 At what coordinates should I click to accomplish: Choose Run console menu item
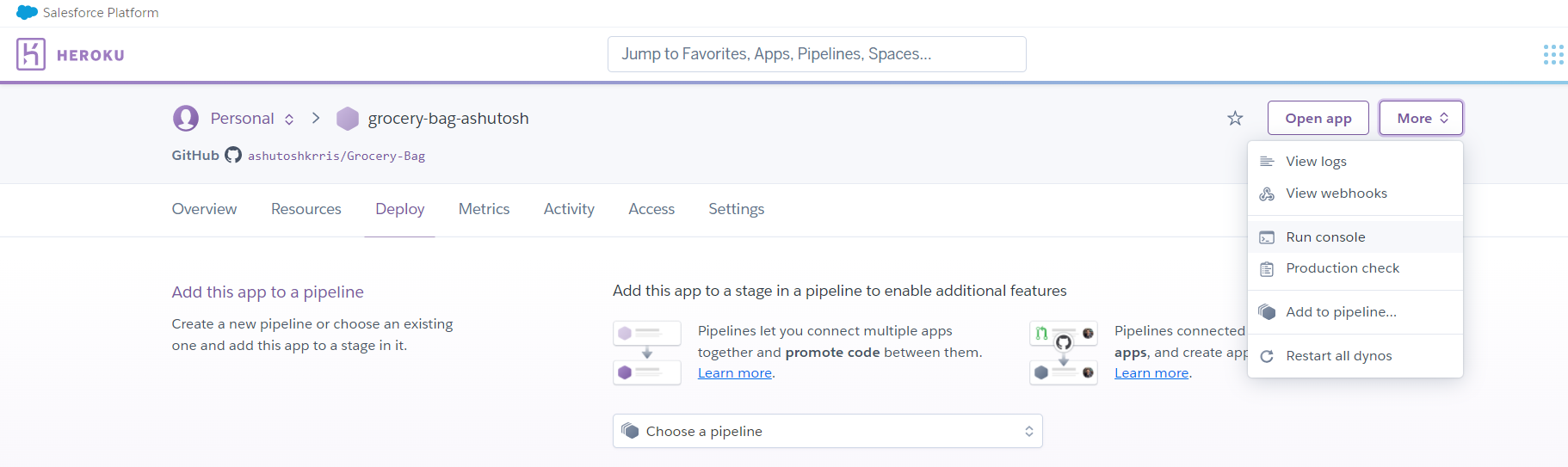(x=1325, y=237)
